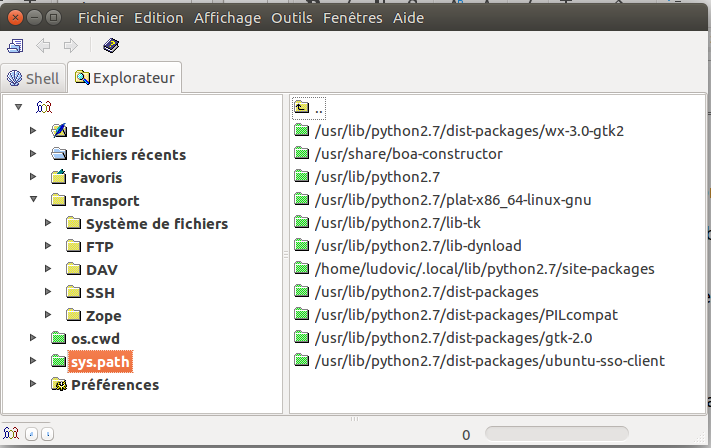Click the Editeur tree icon

pos(59,131)
